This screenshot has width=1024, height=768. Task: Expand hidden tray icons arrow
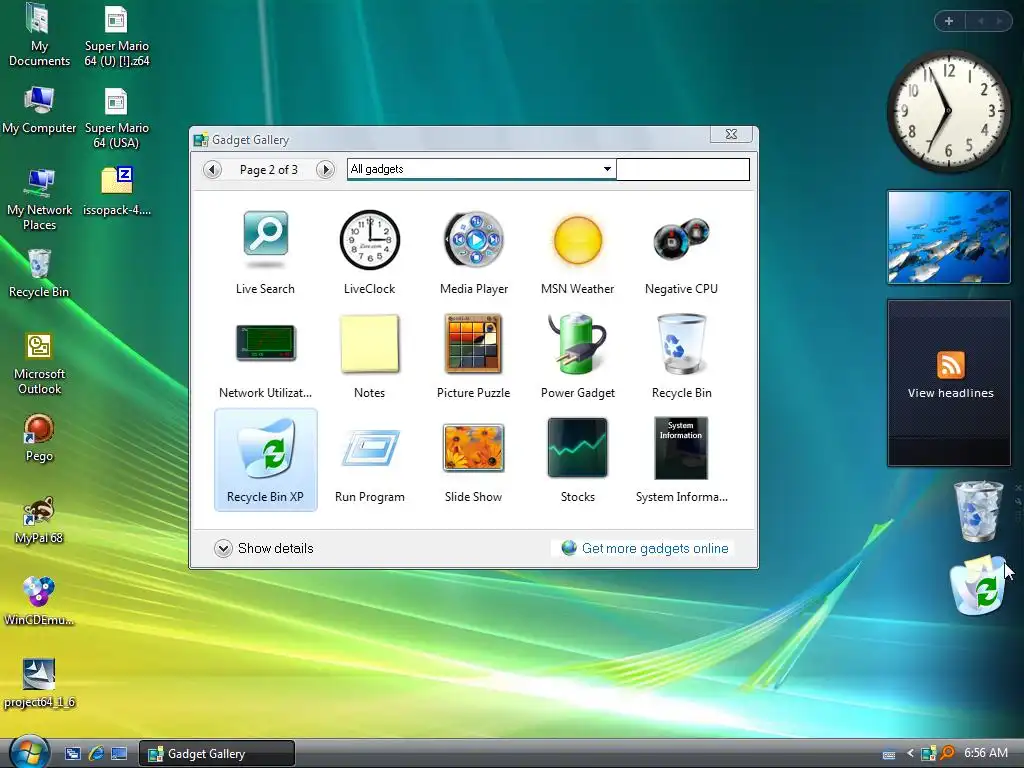click(x=910, y=754)
